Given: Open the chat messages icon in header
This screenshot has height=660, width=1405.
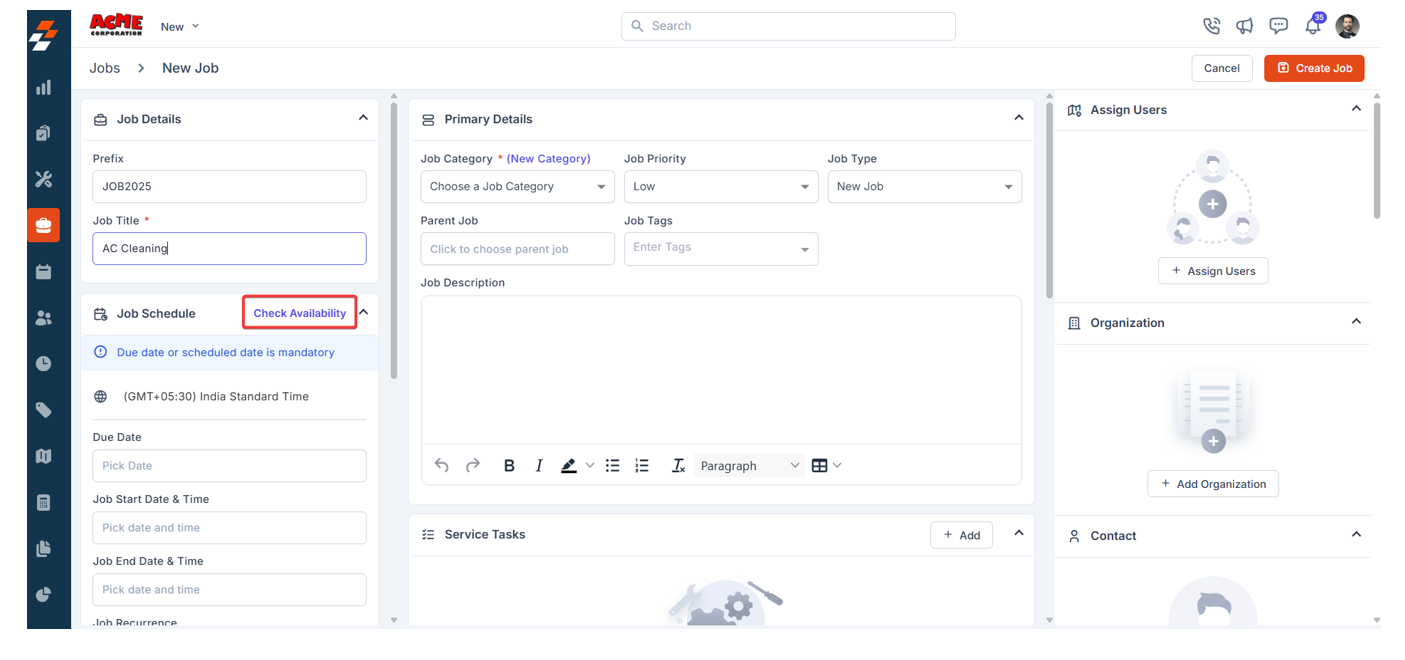Looking at the screenshot, I should [x=1278, y=26].
